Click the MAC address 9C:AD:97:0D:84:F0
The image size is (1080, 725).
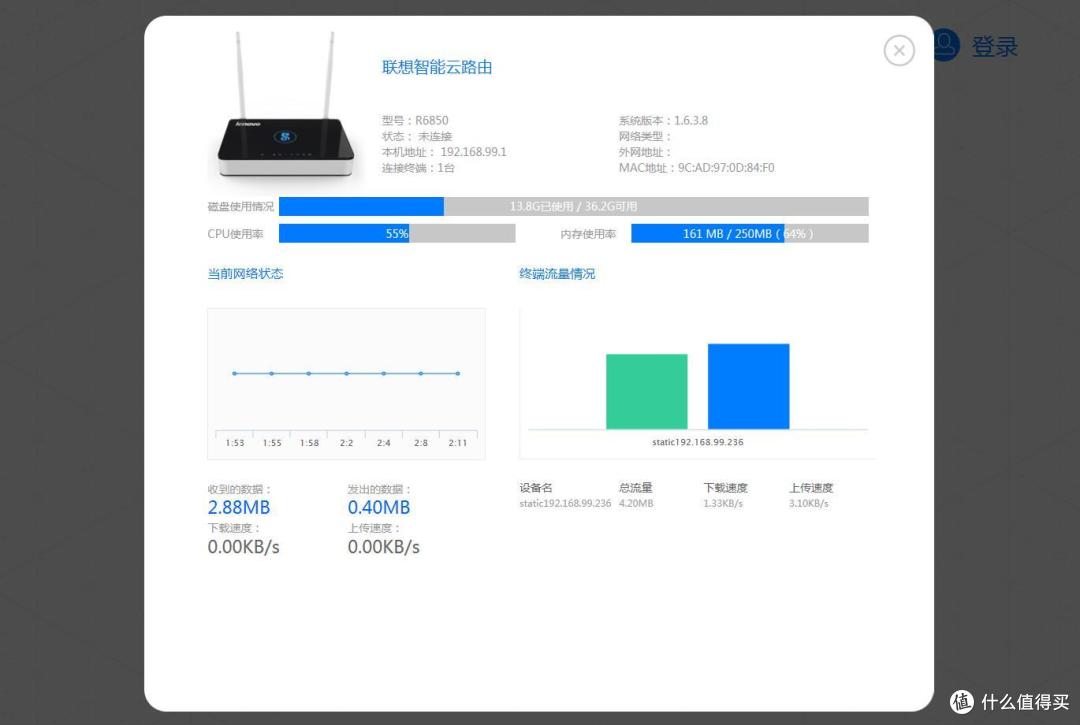tap(726, 167)
